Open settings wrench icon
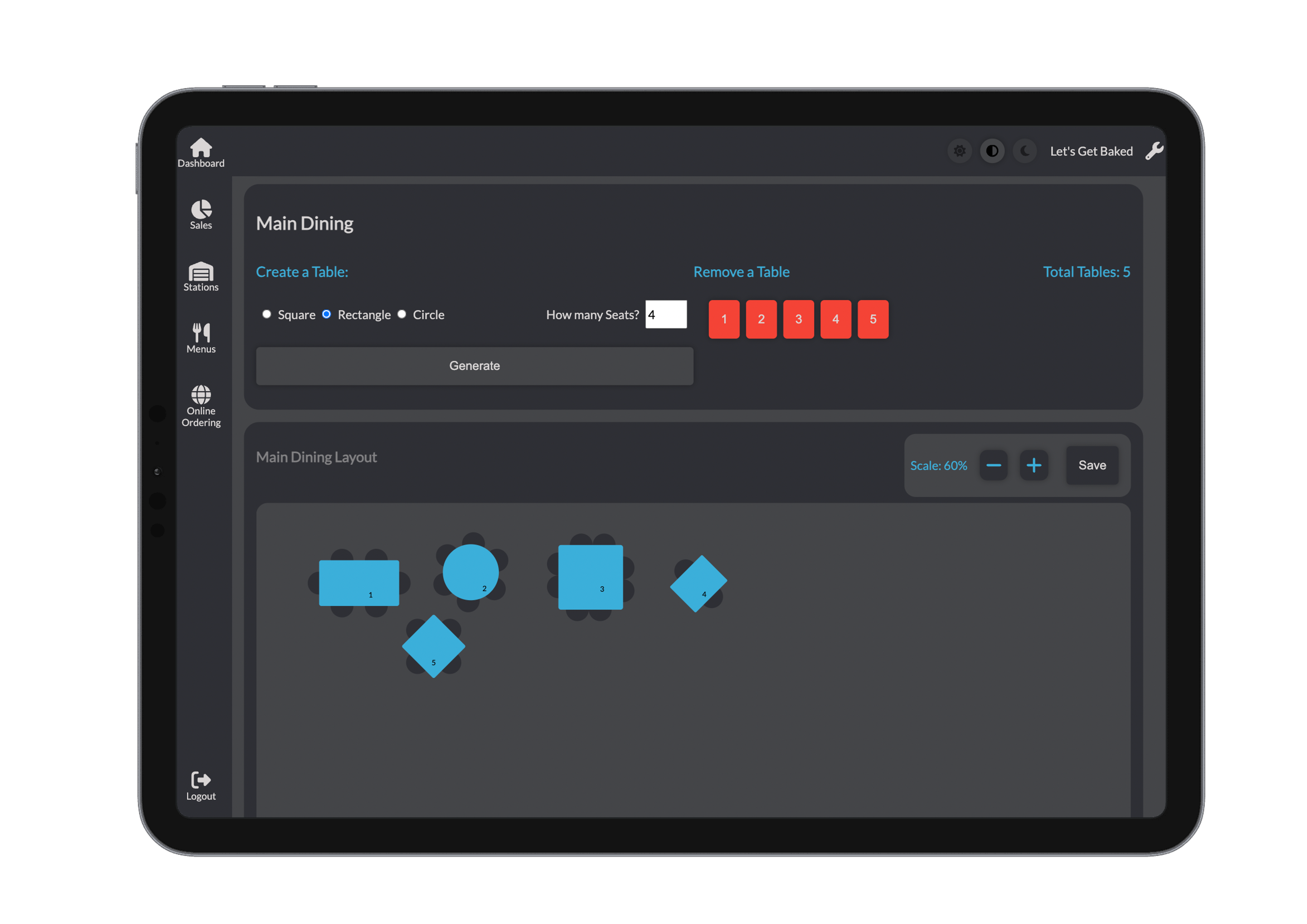 (x=1154, y=151)
